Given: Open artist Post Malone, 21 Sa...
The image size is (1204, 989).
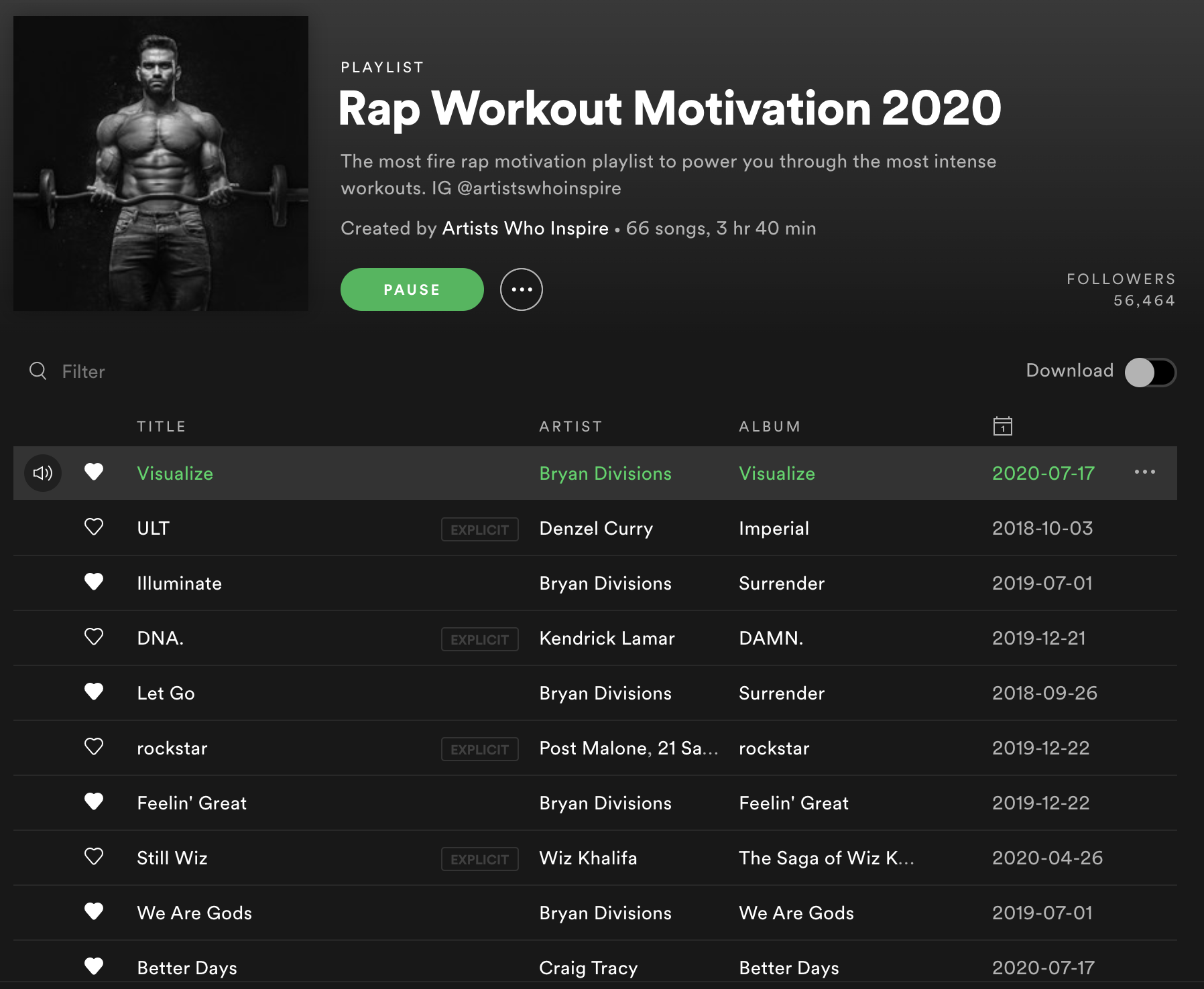Looking at the screenshot, I should (x=629, y=748).
